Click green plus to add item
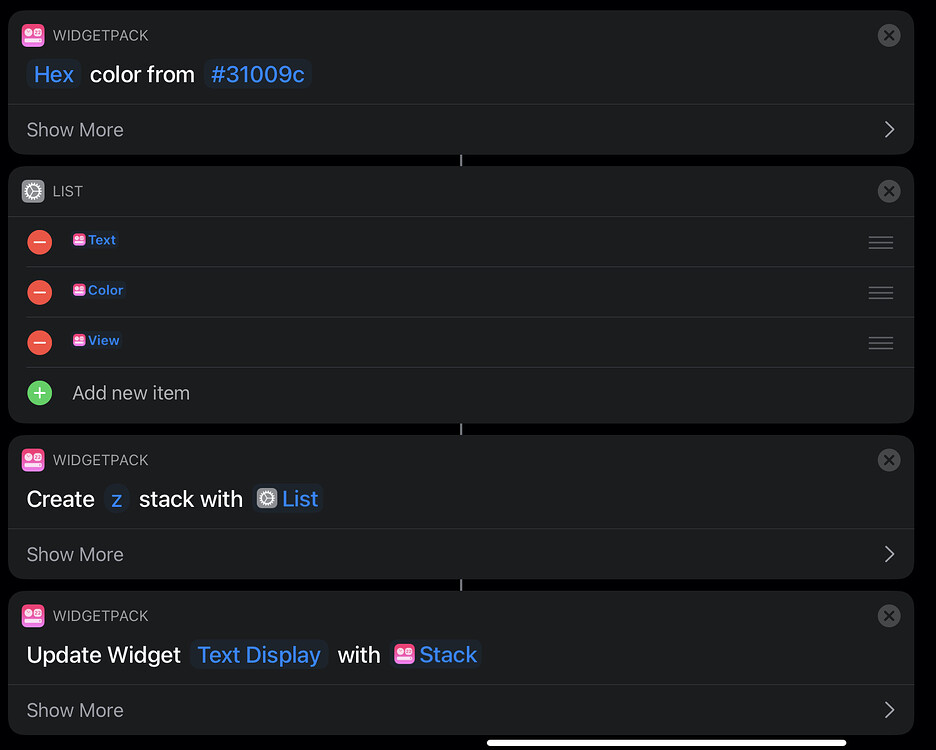 tap(39, 393)
